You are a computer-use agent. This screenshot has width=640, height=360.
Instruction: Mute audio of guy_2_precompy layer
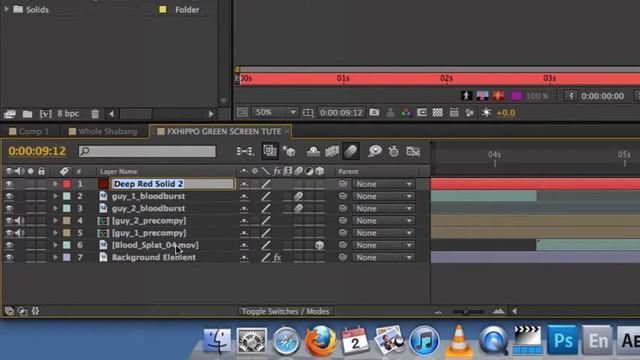pyautogui.click(x=19, y=221)
